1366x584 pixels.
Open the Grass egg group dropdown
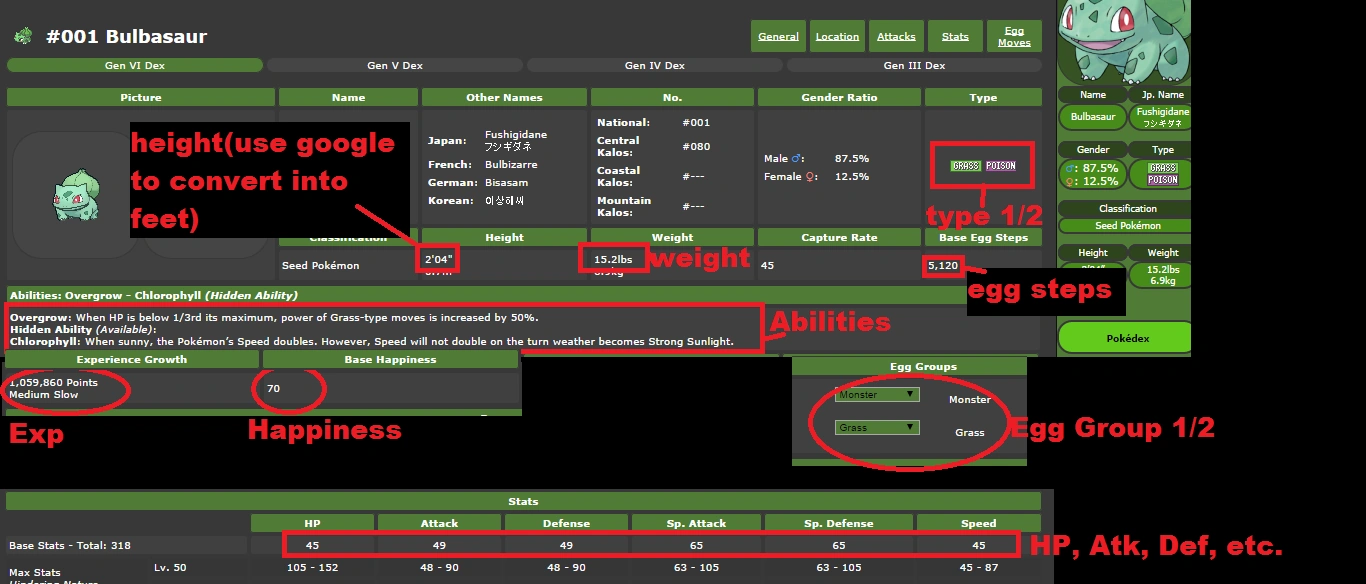(877, 427)
